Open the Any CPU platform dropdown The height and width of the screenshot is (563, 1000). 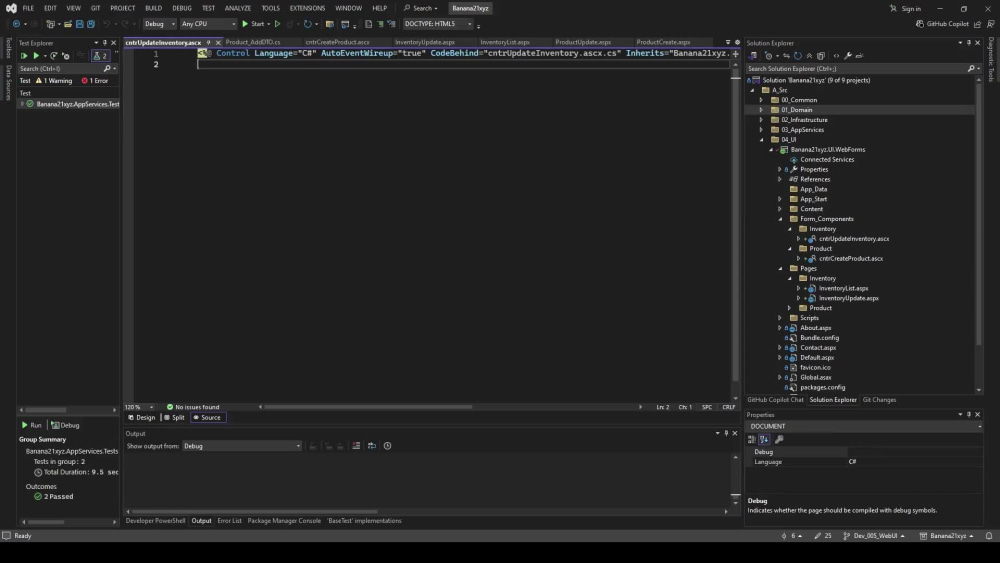(208, 24)
